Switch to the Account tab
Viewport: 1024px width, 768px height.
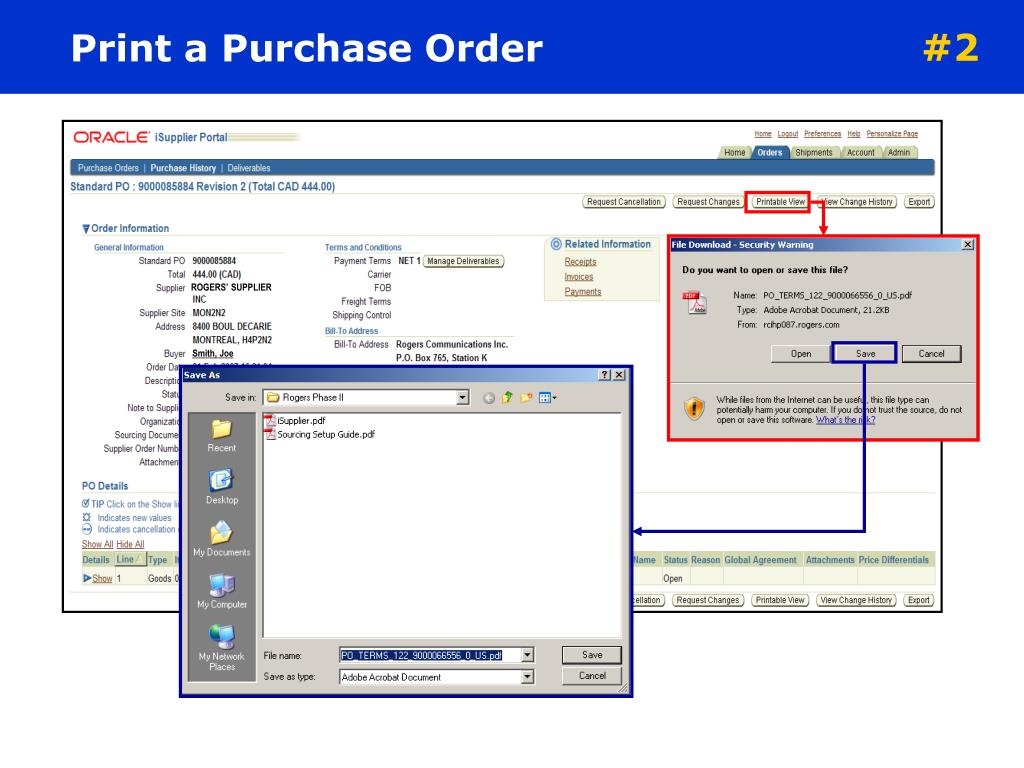coord(860,152)
